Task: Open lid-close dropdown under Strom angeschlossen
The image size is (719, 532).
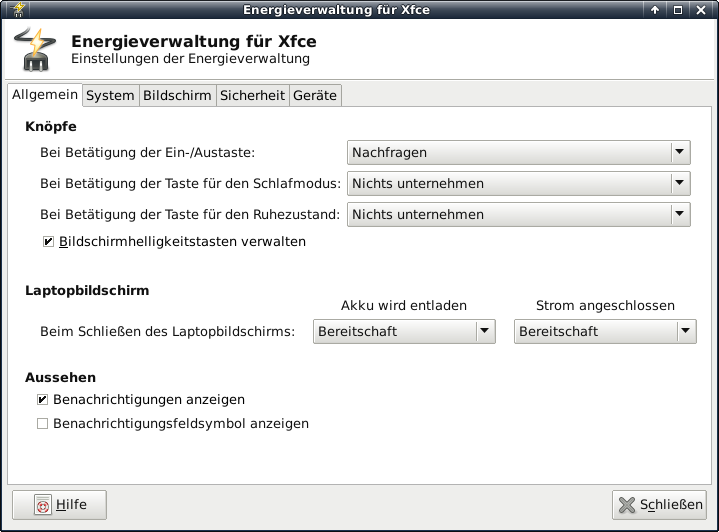Action: [605, 332]
